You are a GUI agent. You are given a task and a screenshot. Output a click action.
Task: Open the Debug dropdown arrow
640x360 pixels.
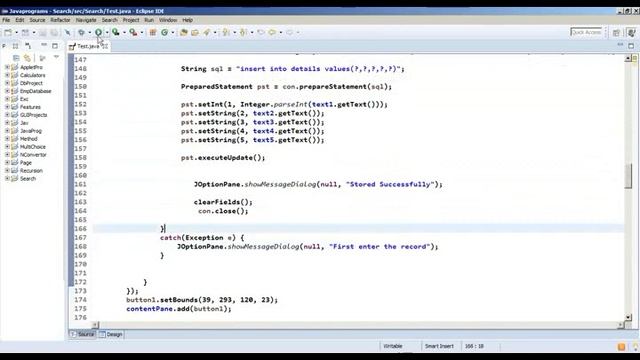pos(89,32)
